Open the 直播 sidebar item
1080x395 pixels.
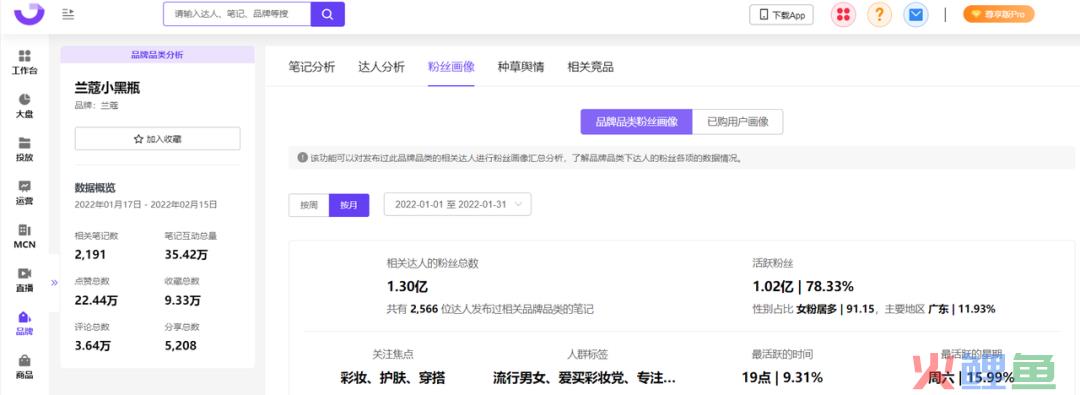pyautogui.click(x=25, y=279)
